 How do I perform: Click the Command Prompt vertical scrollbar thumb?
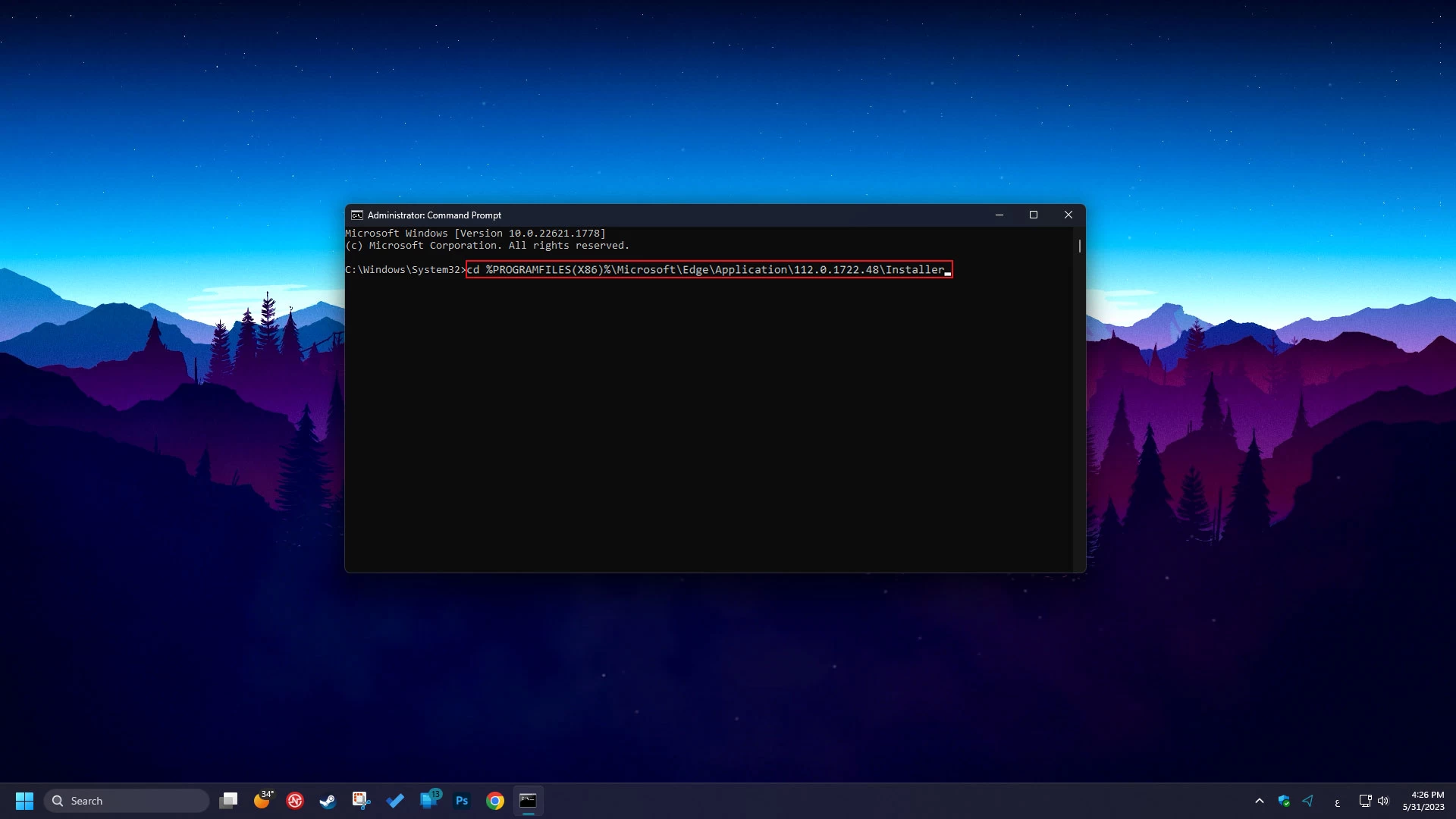[x=1080, y=246]
